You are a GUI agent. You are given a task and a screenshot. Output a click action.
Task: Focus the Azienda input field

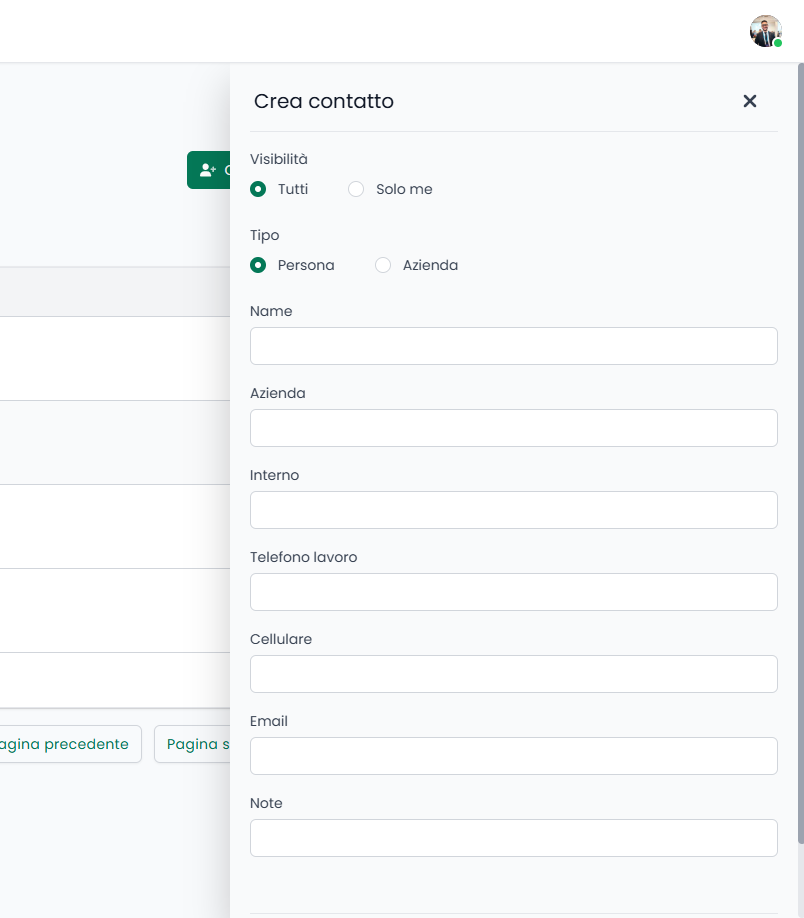coord(513,428)
